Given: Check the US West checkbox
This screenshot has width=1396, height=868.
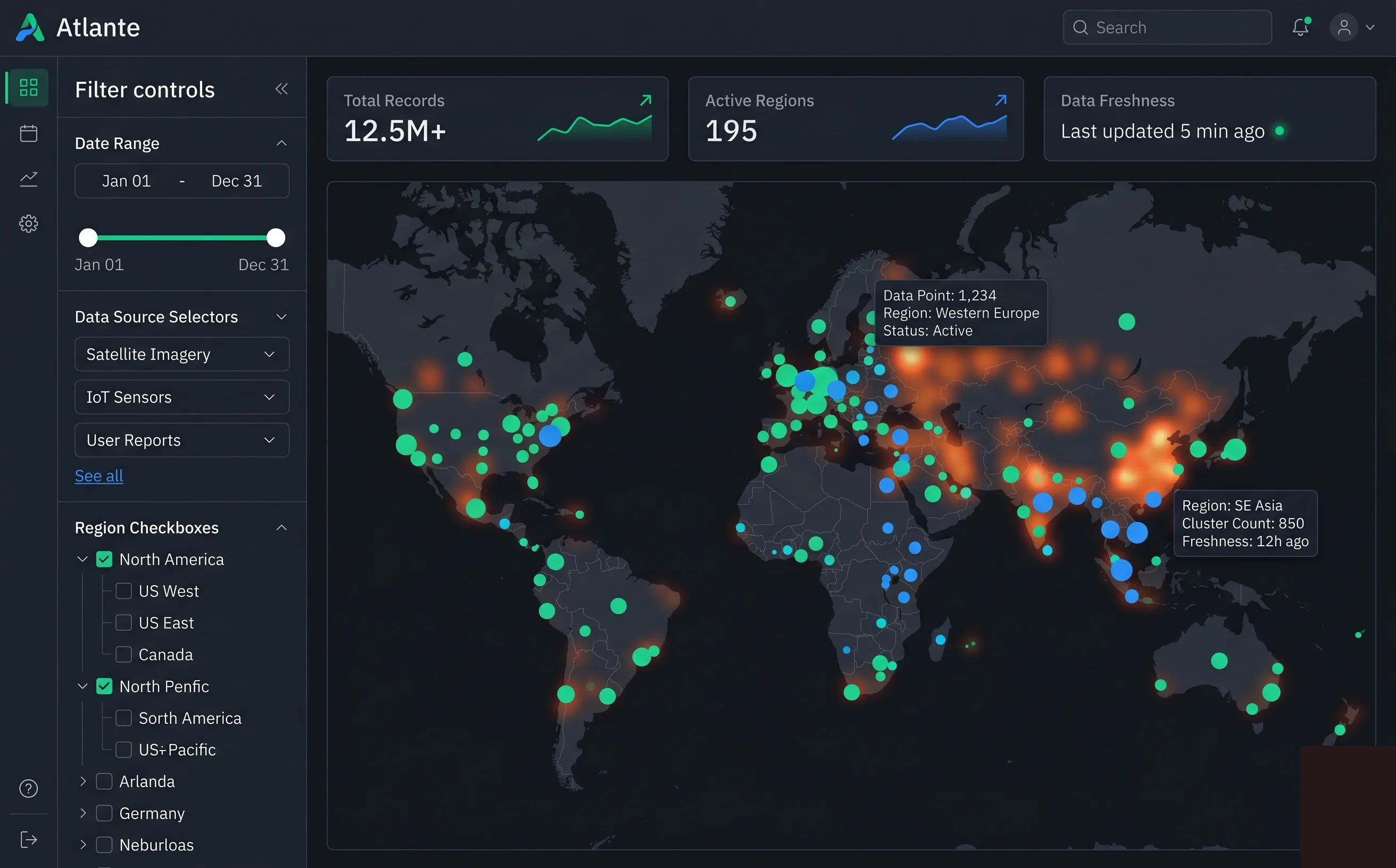Looking at the screenshot, I should [x=123, y=591].
